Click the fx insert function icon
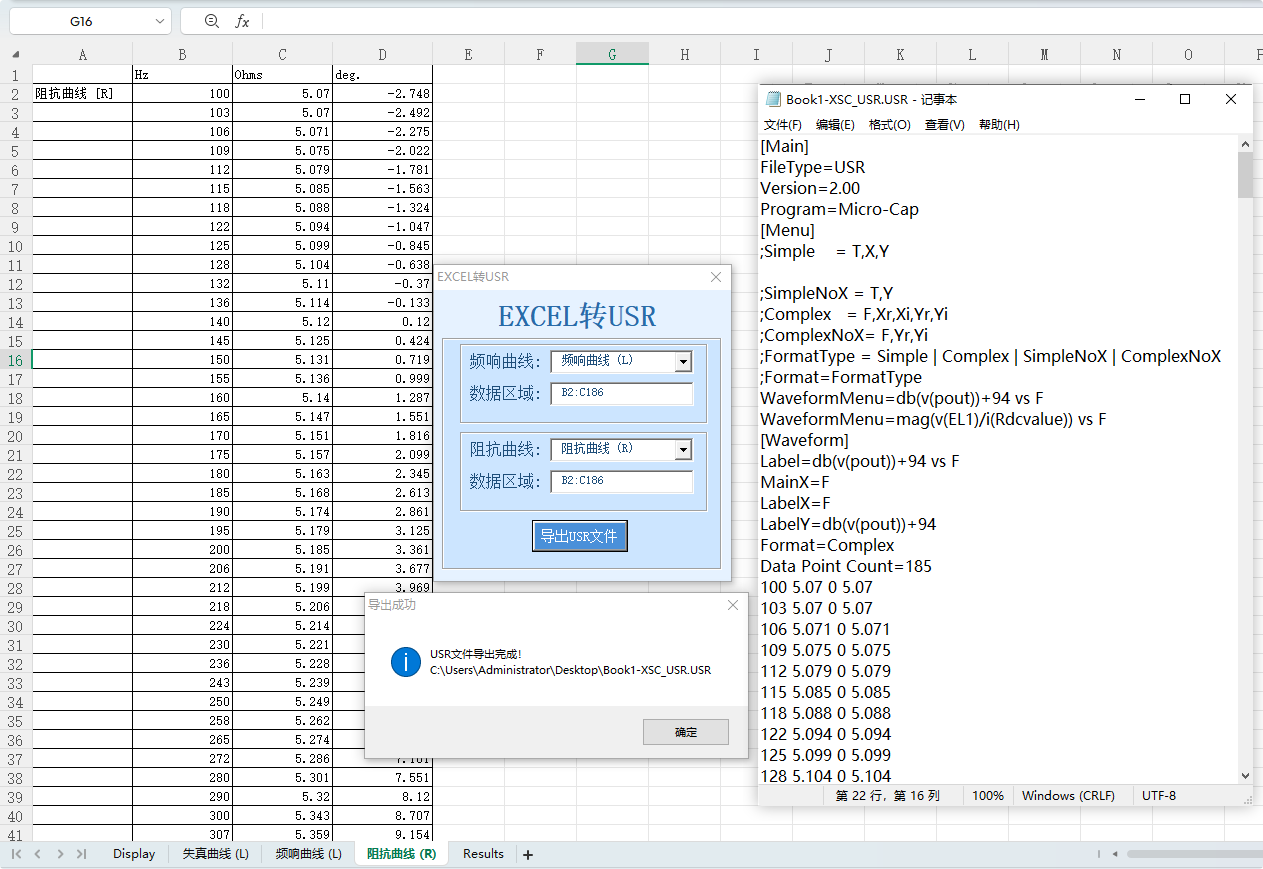The width and height of the screenshot is (1263, 869). pyautogui.click(x=242, y=21)
